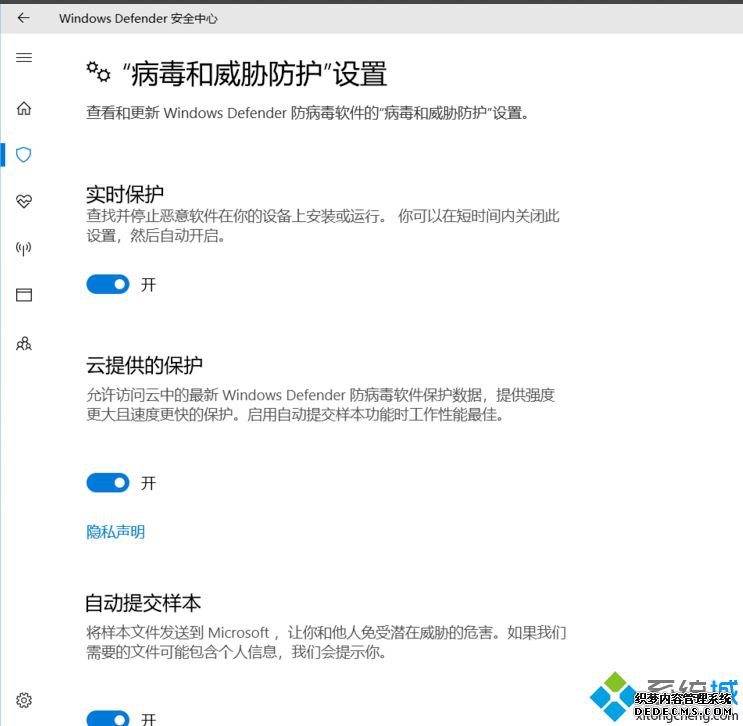Screen dimensions: 743x726
Task: Click the gears icon beside the page title
Action: 98,72
